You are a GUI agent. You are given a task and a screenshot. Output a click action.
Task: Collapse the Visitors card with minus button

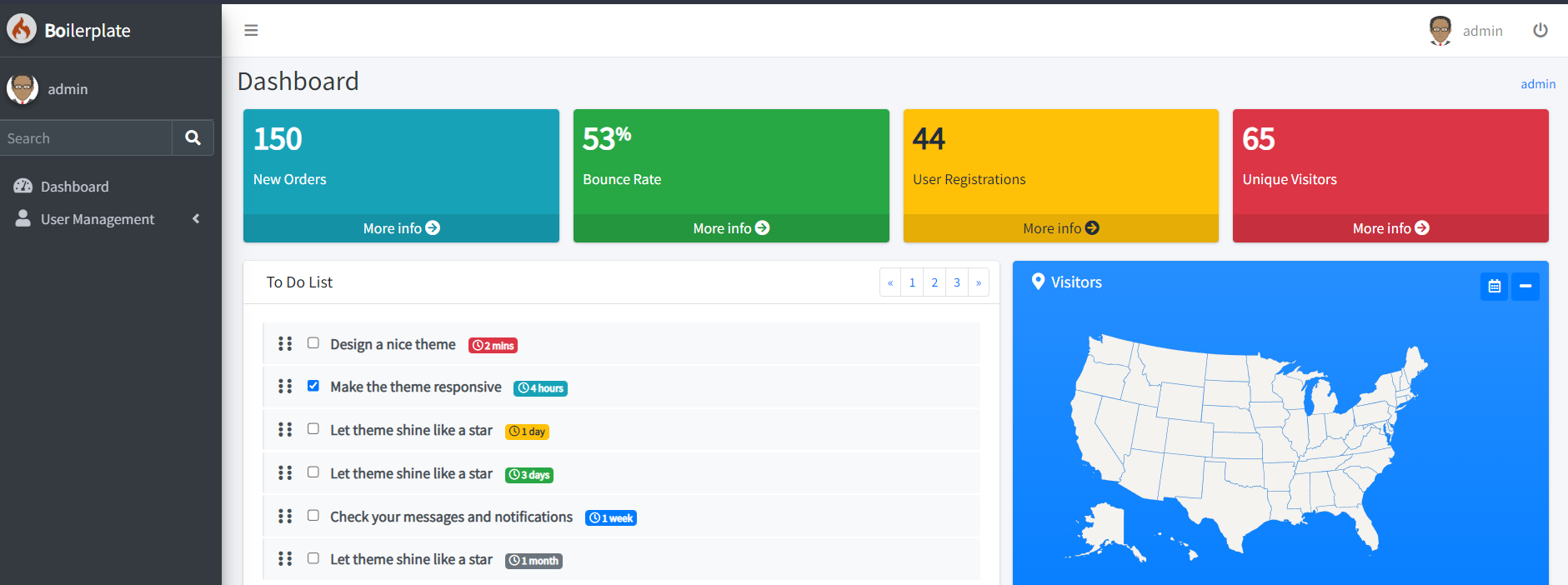pyautogui.click(x=1525, y=287)
